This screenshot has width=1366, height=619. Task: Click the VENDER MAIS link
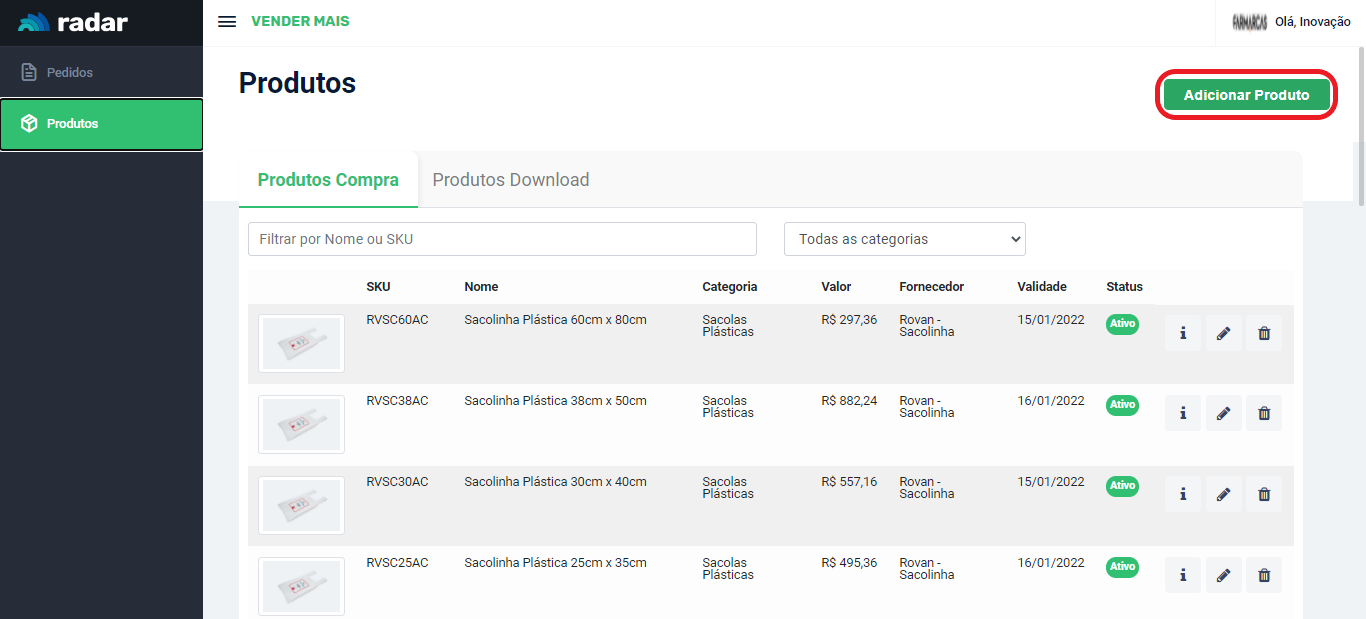coord(300,21)
